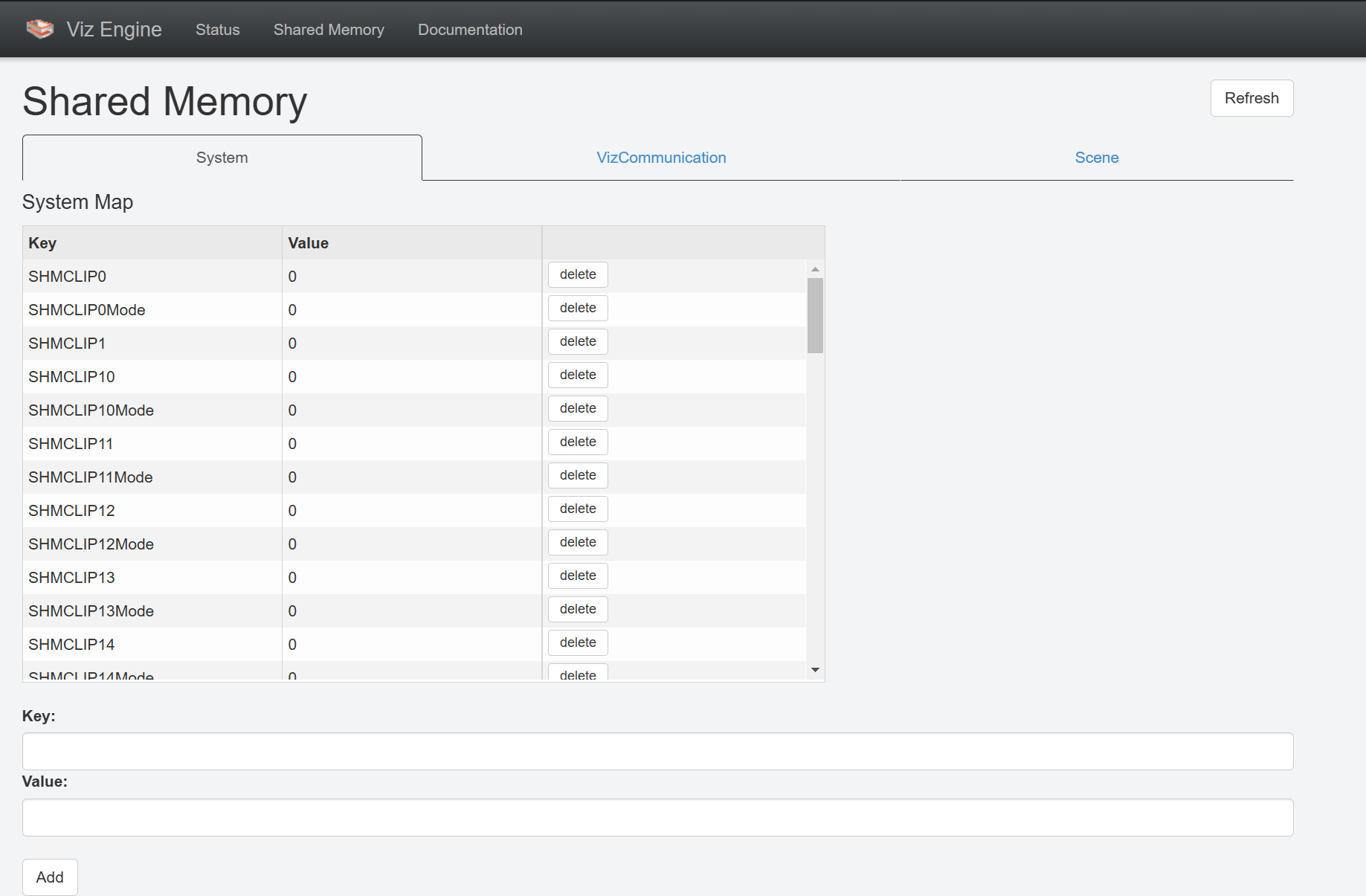Switch to the VizCommunication tab
The image size is (1366, 896).
(660, 158)
